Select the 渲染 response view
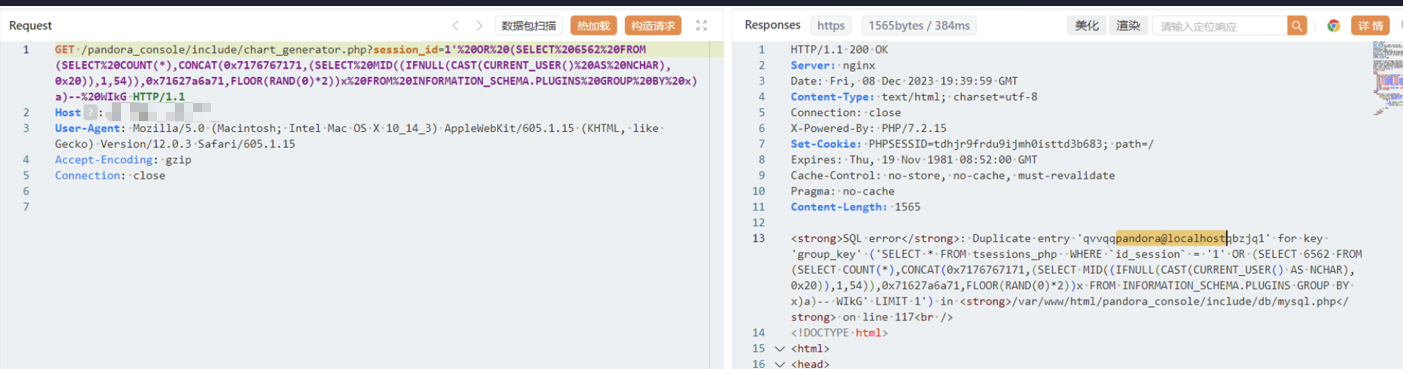Viewport: 1403px width, 369px height. pyautogui.click(x=1127, y=25)
